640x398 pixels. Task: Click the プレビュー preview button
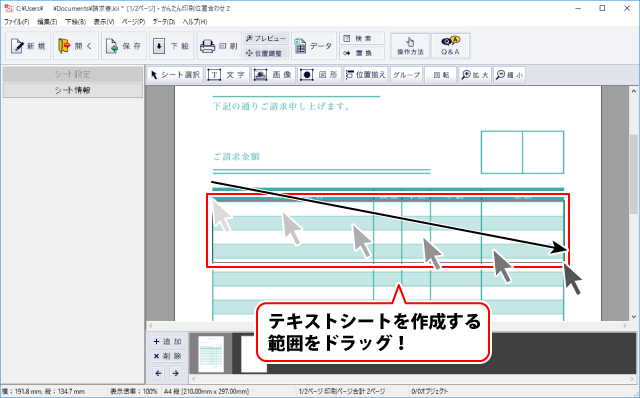click(266, 38)
